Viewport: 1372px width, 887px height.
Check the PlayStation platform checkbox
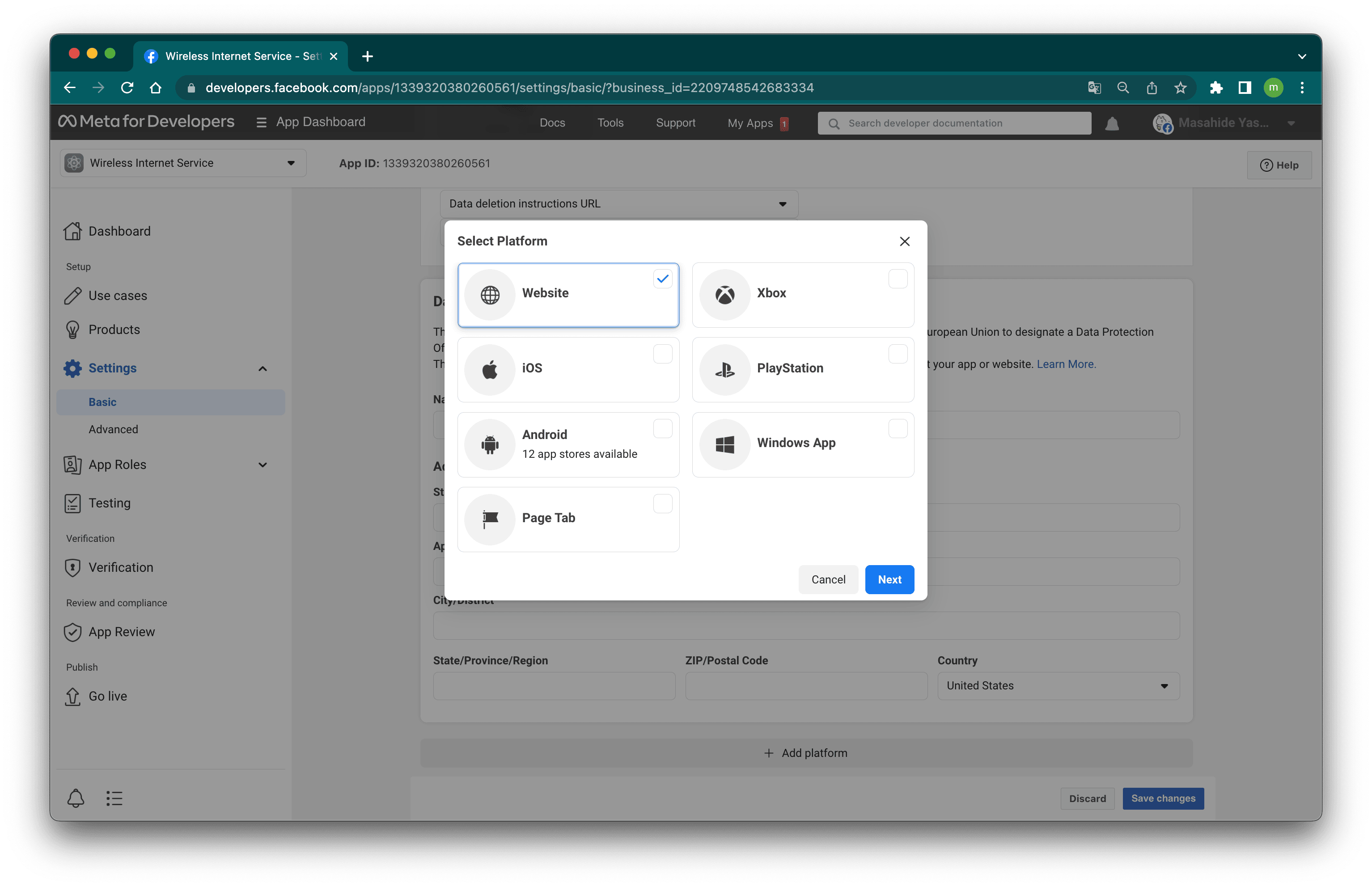tap(898, 354)
